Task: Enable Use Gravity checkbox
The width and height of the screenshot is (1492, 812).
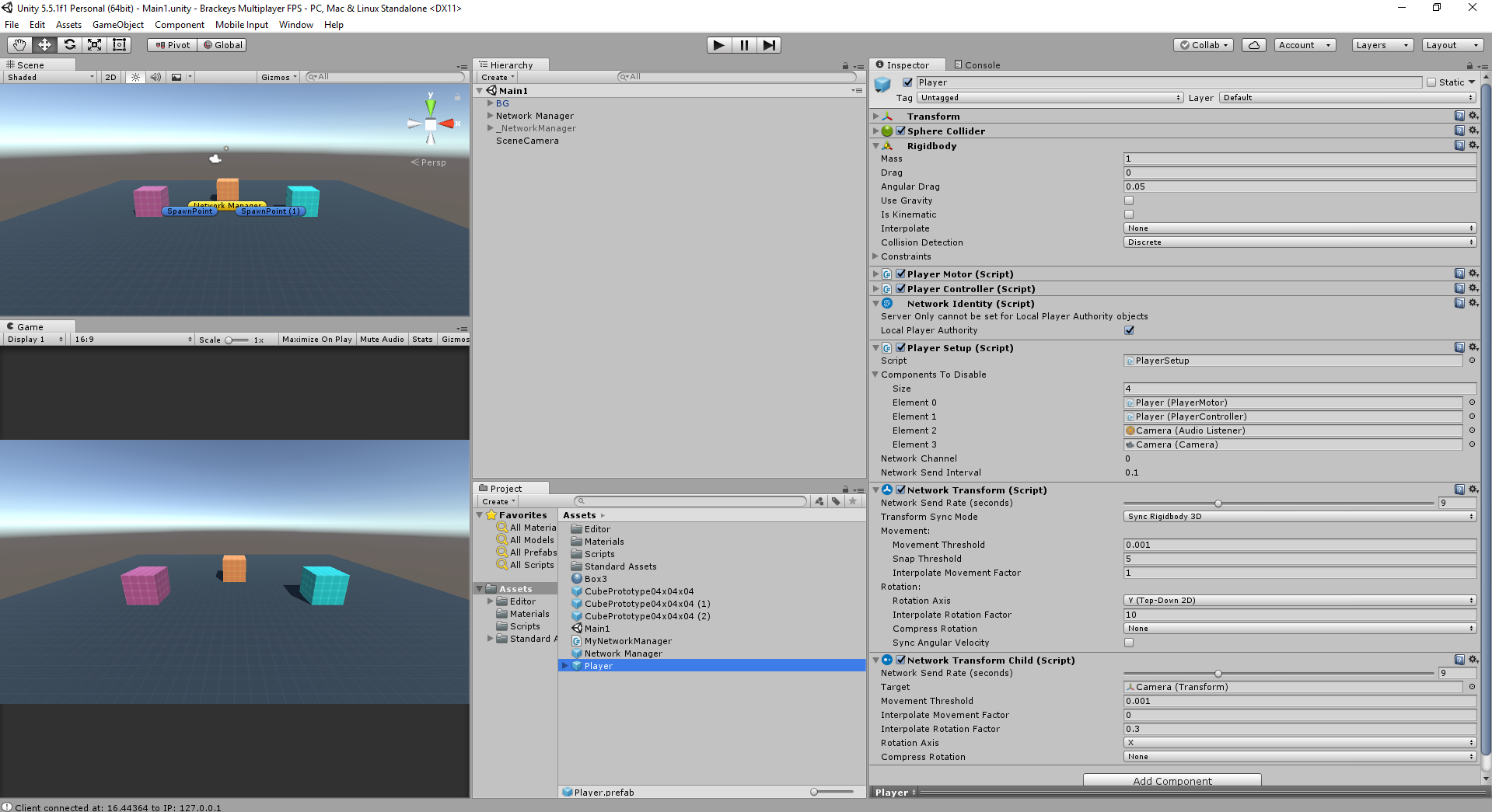Action: coord(1129,200)
